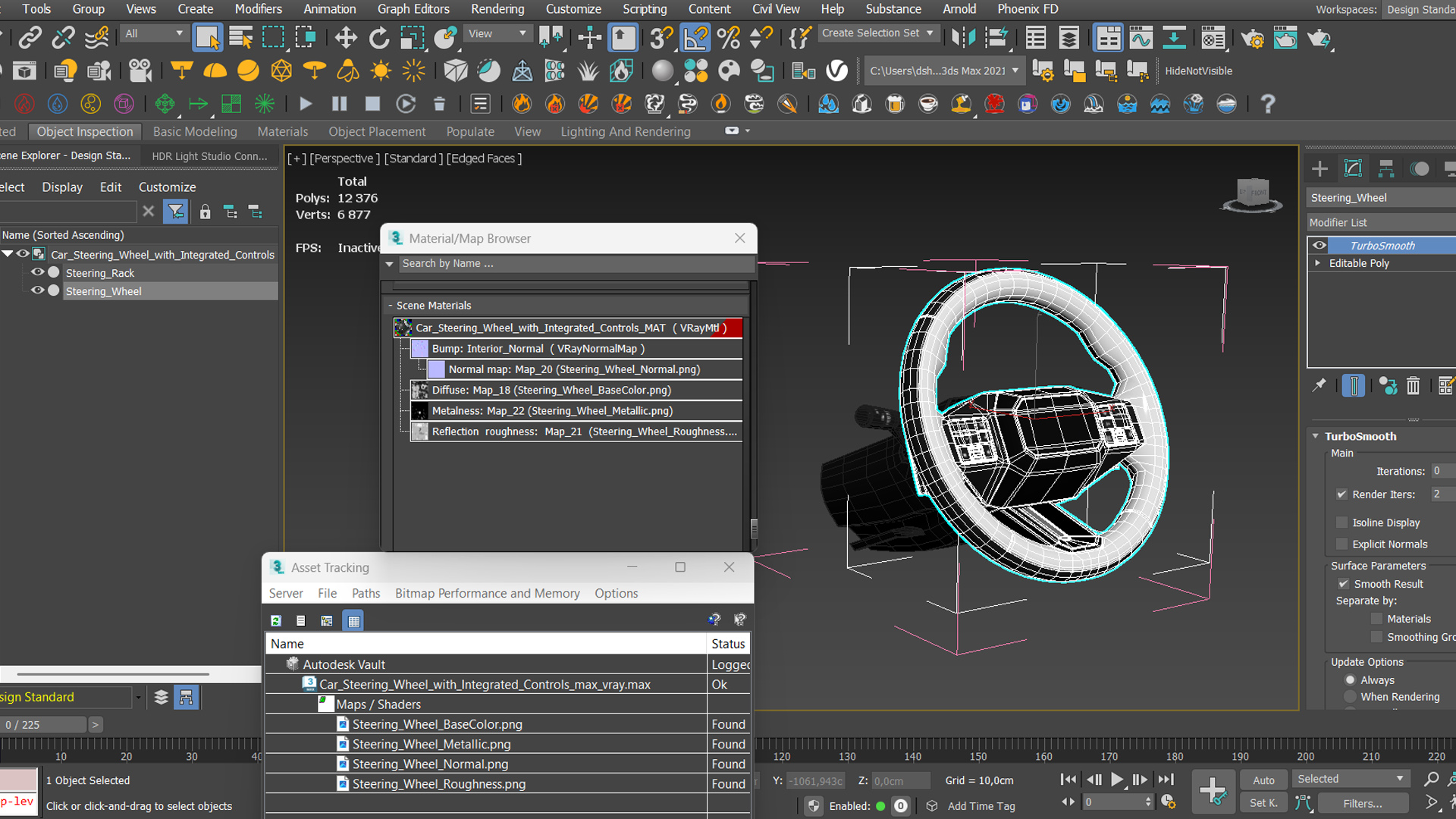The width and height of the screenshot is (1456, 819).
Task: Open the Rendering menu
Action: (x=497, y=9)
